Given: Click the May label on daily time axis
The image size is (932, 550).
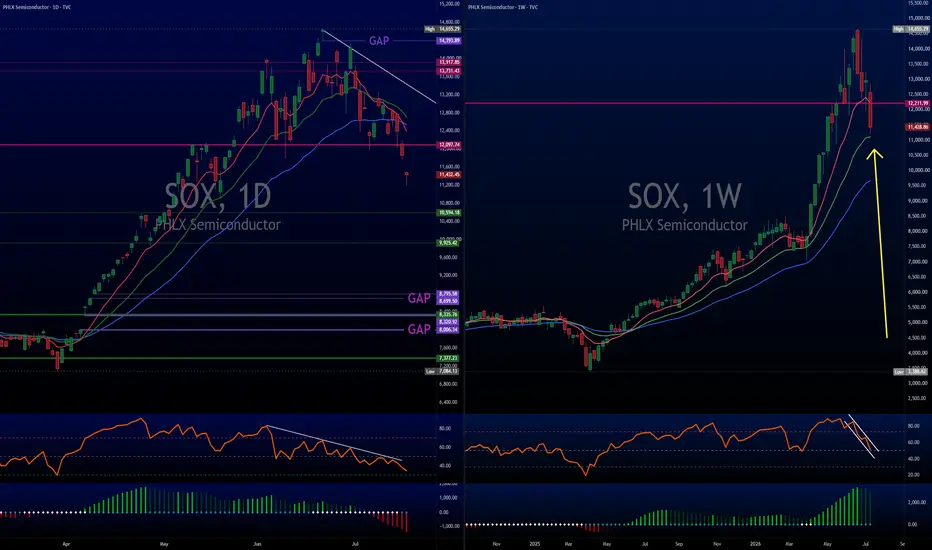Looking at the screenshot, I should (x=164, y=543).
